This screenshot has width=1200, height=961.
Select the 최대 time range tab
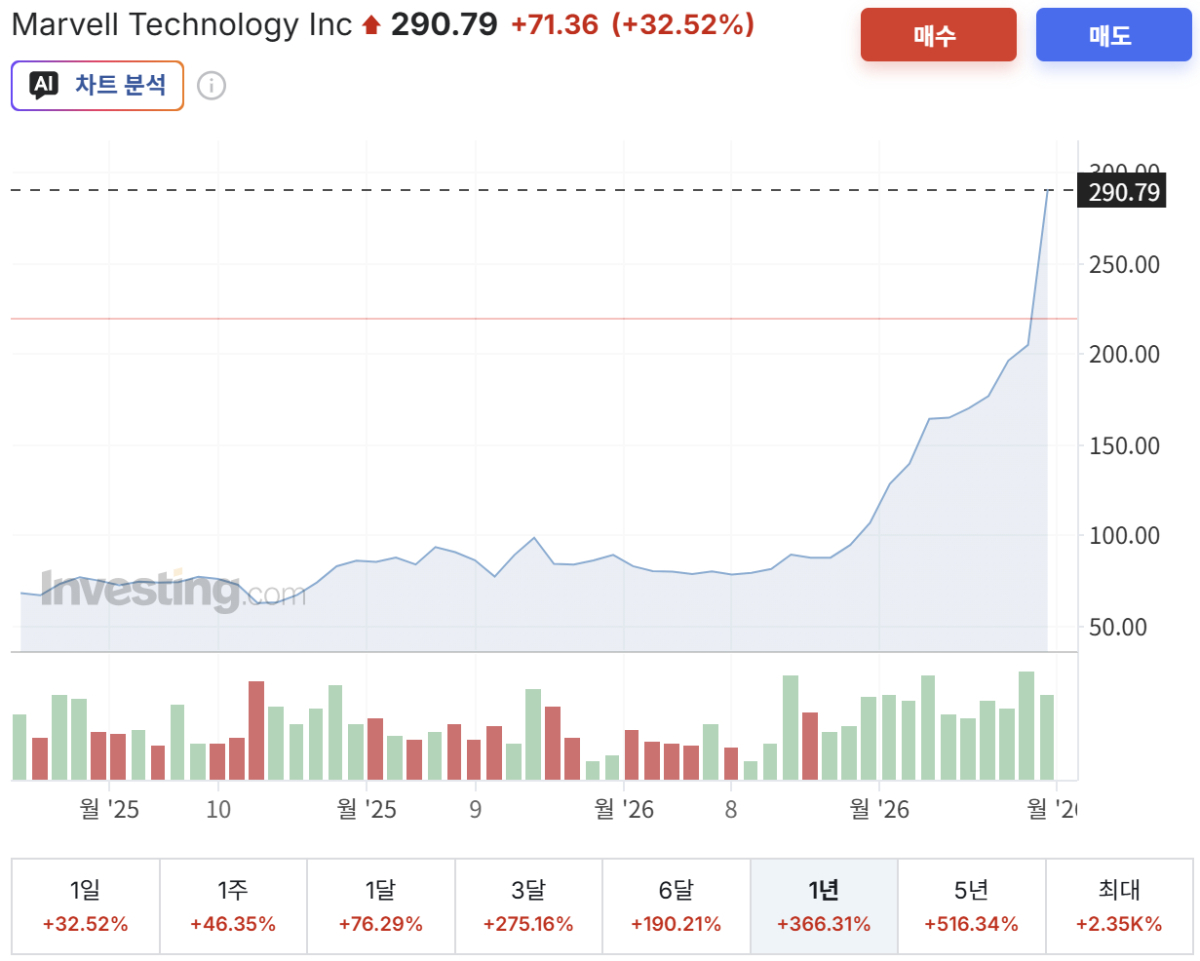click(1119, 906)
